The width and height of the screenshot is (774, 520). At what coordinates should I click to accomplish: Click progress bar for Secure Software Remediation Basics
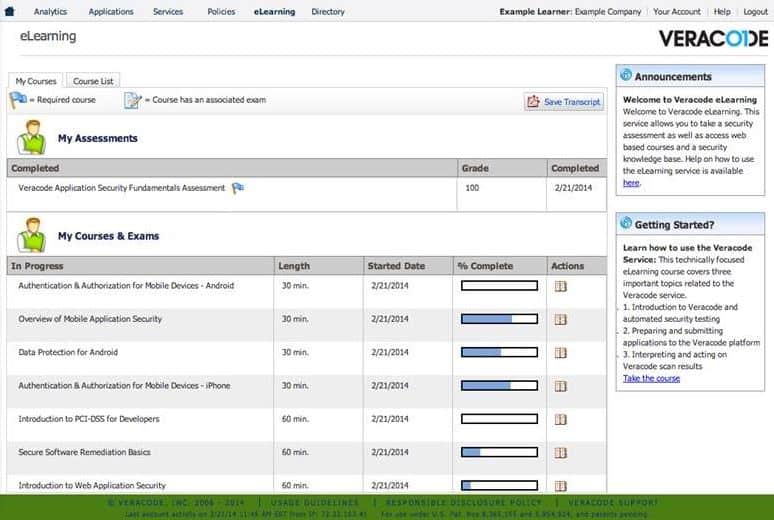[x=499, y=452]
